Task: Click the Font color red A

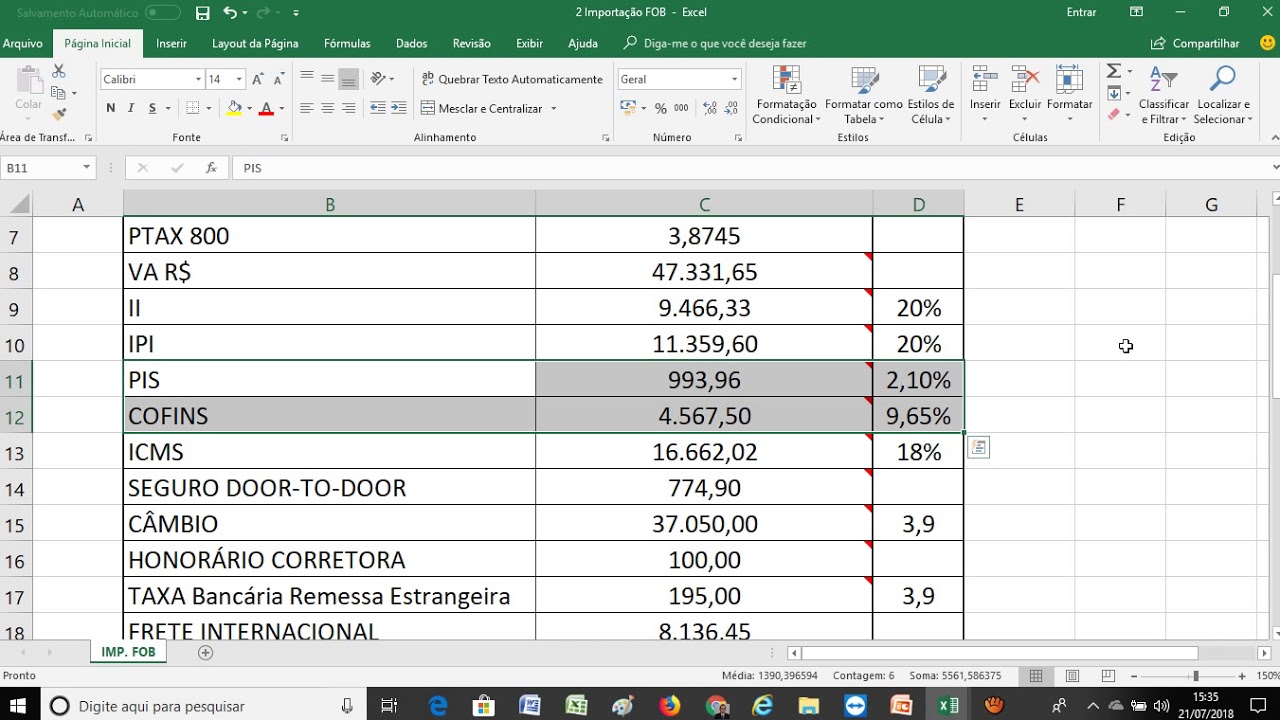Action: [x=266, y=108]
